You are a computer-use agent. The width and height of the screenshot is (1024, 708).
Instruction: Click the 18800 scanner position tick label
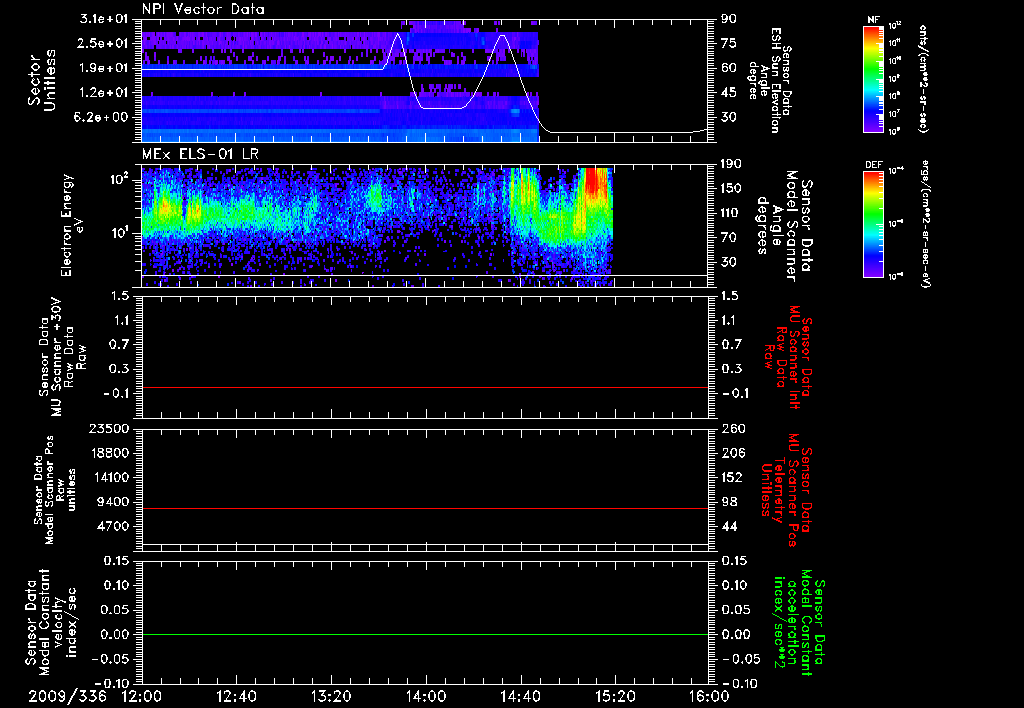108,453
